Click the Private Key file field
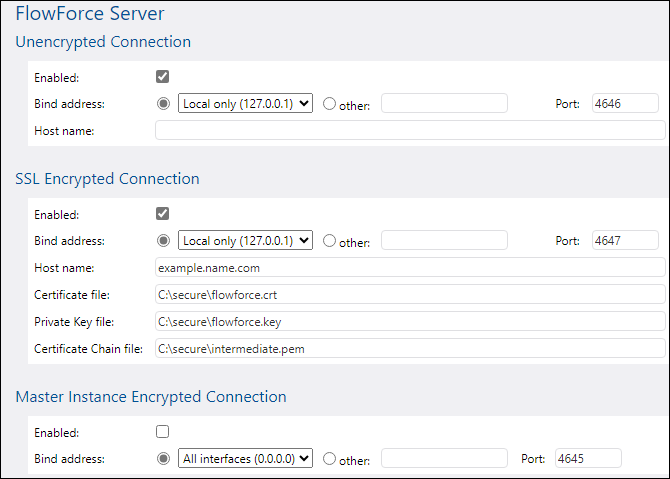 tap(409, 321)
